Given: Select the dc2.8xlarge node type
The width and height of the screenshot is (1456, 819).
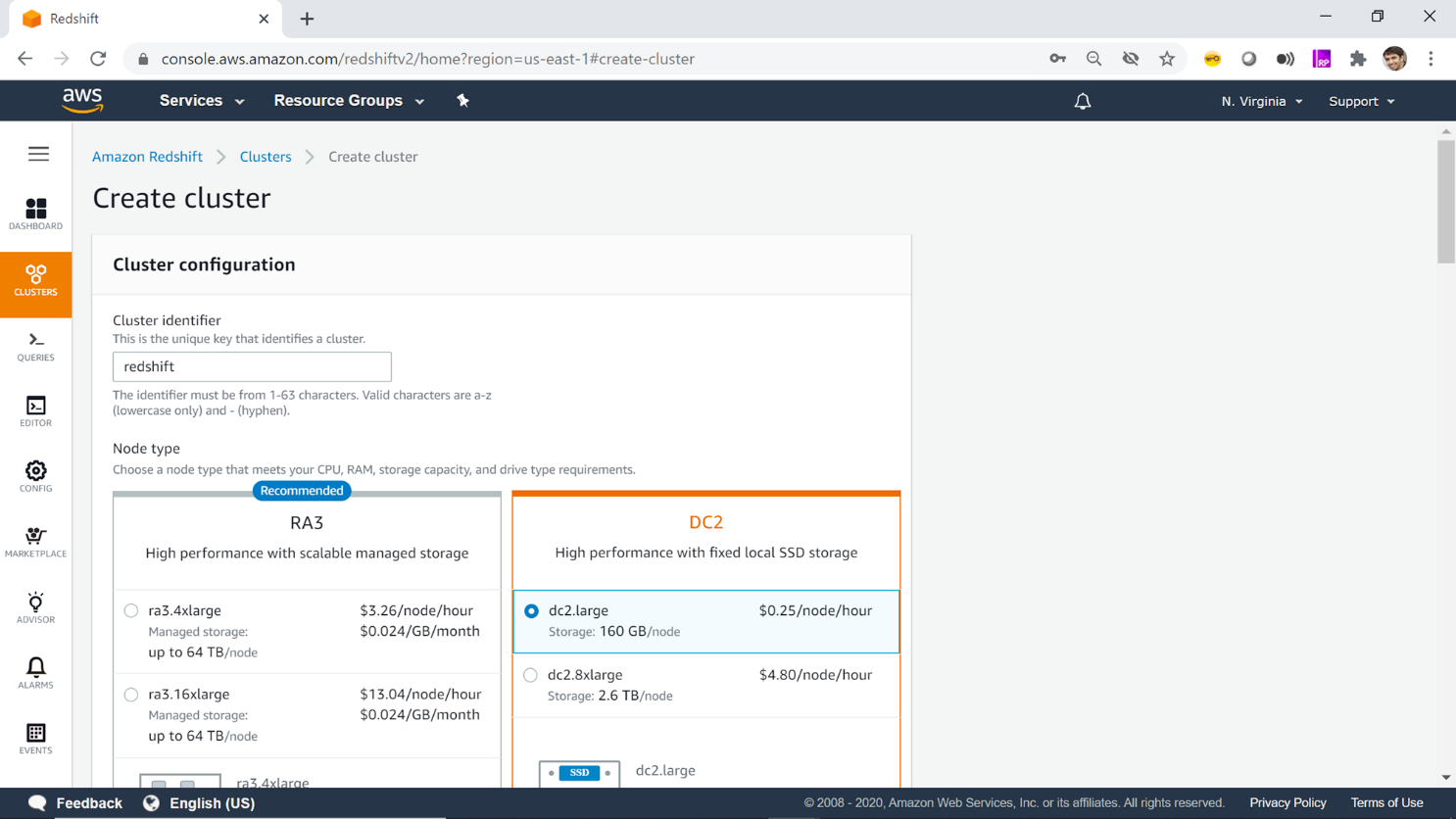Looking at the screenshot, I should [530, 675].
